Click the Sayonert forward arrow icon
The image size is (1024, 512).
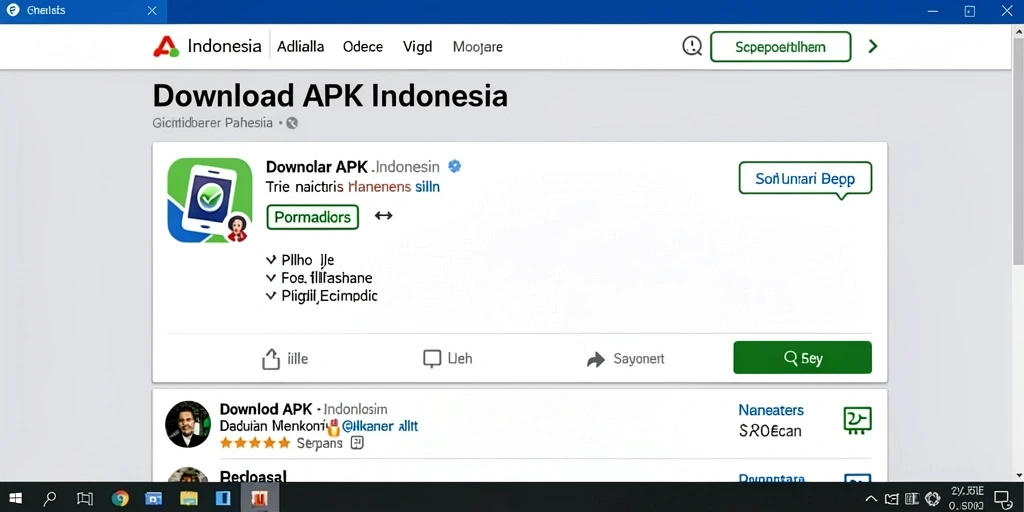pyautogui.click(x=596, y=359)
